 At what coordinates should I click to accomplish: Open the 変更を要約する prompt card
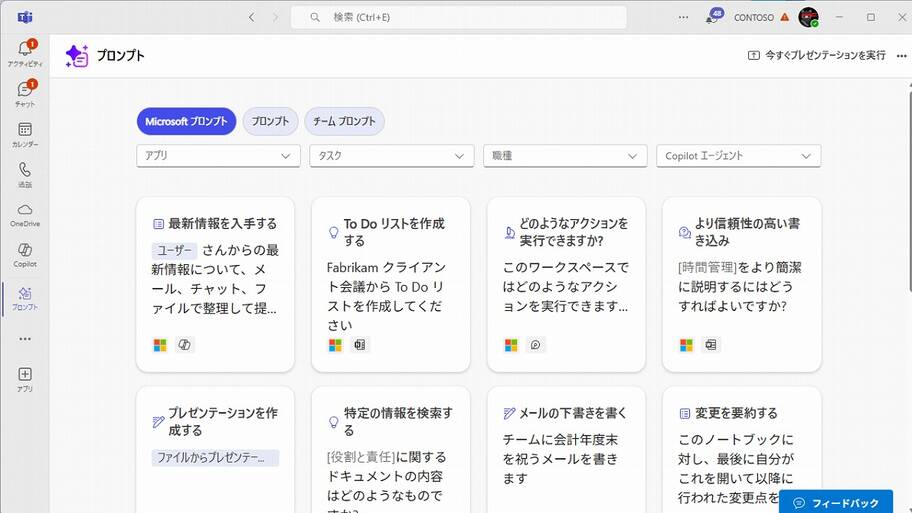tap(742, 450)
